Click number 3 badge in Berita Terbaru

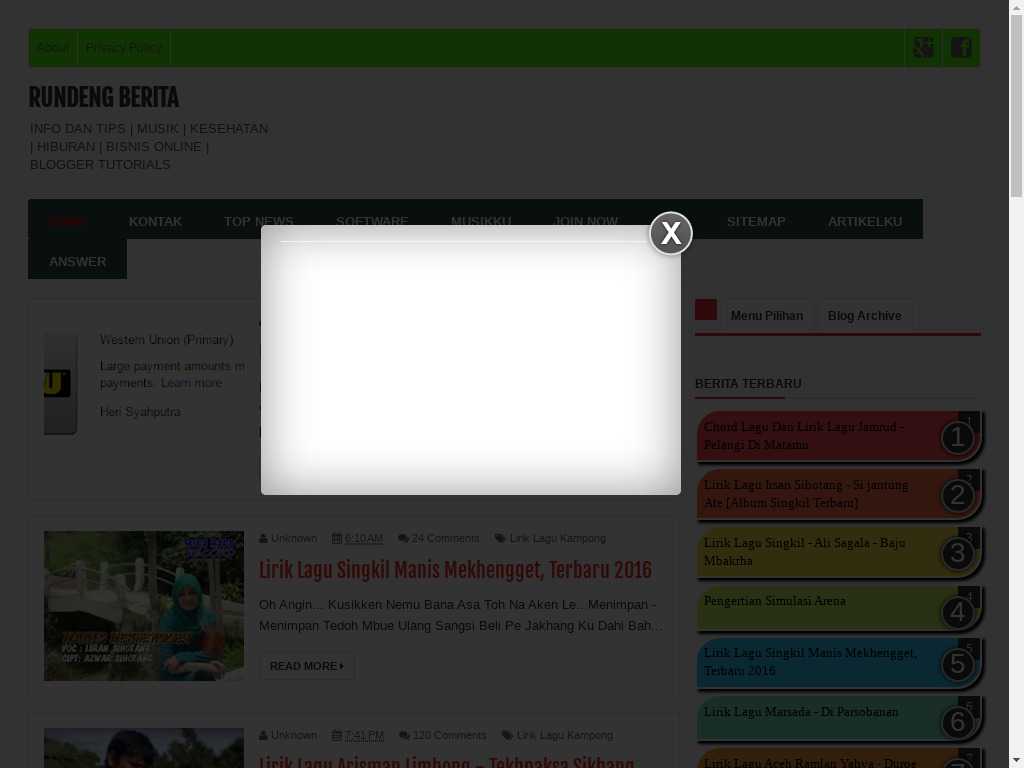point(957,554)
